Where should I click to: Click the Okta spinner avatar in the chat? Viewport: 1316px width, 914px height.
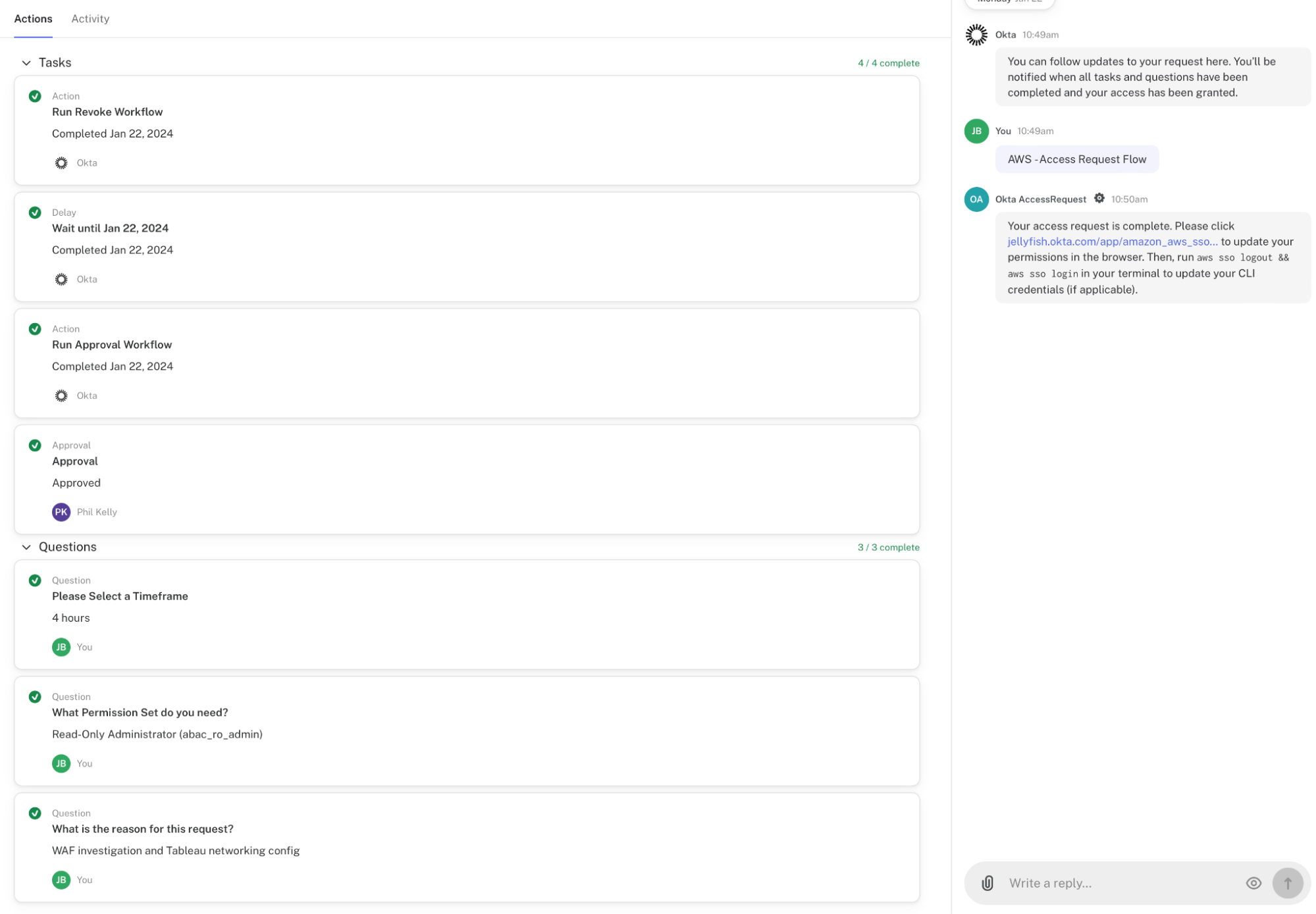click(976, 35)
